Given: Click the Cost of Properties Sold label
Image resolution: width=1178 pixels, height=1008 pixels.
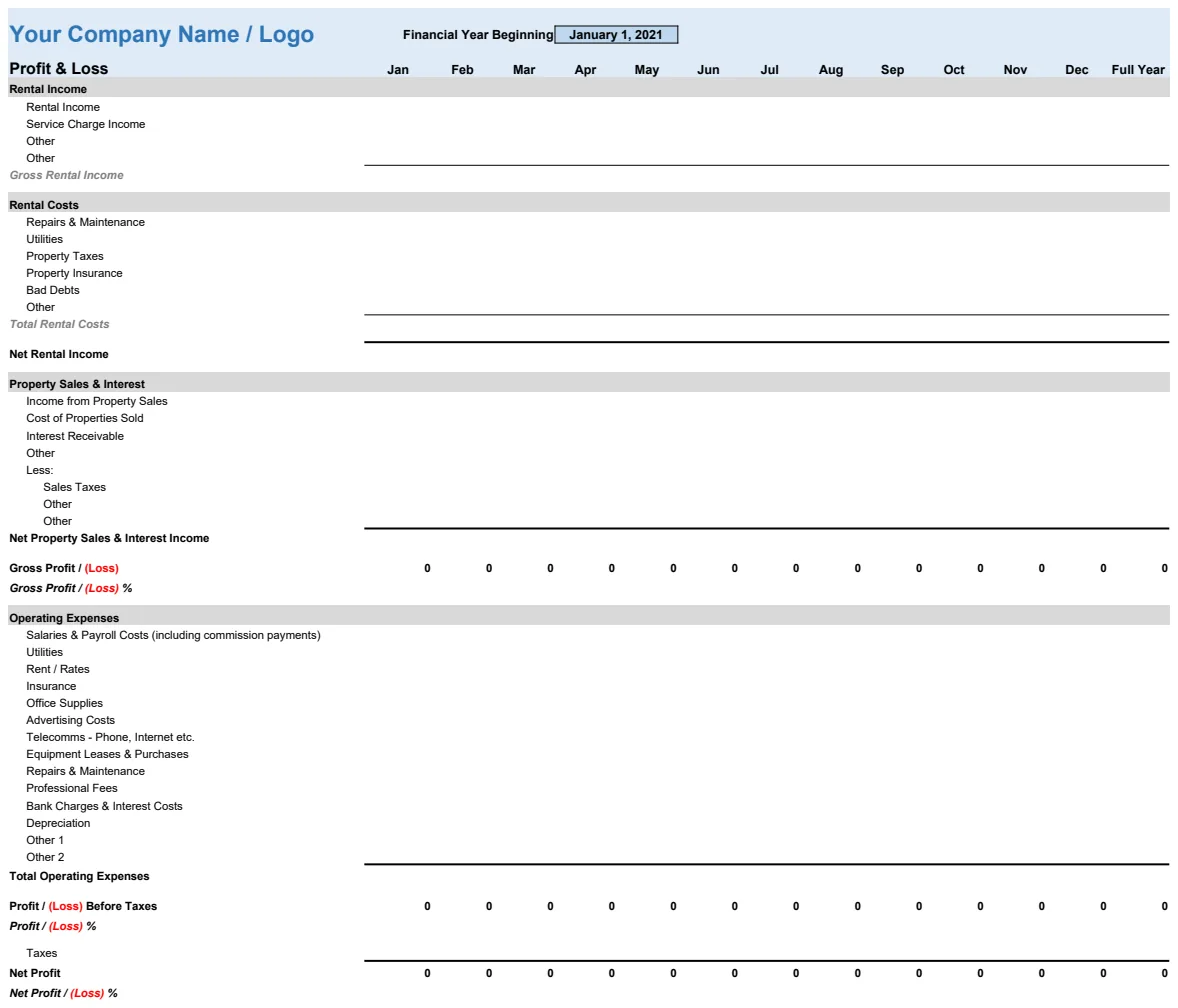Looking at the screenshot, I should pos(85,418).
